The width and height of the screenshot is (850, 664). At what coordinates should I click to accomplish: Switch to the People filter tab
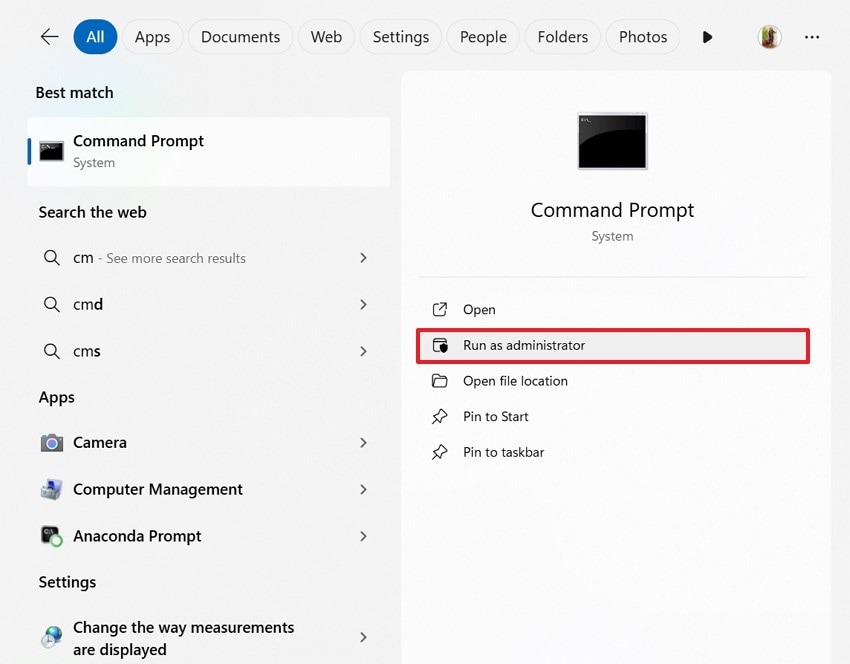(483, 37)
